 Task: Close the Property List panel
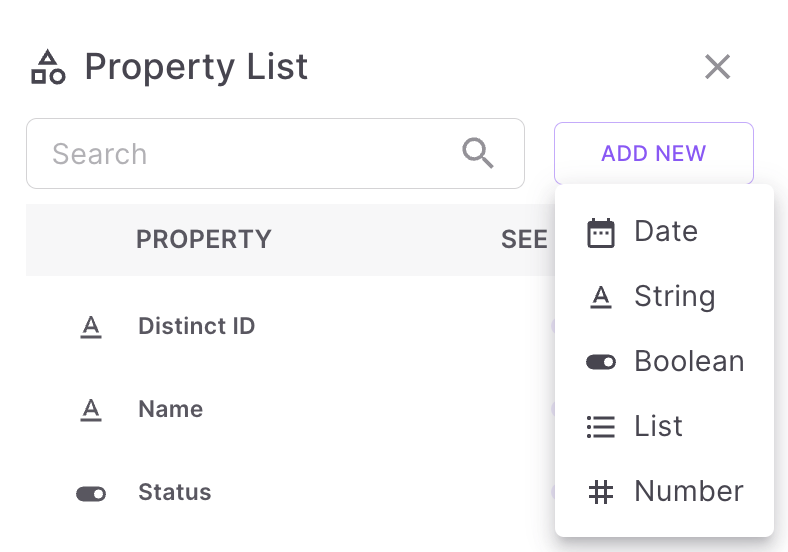[x=717, y=67]
